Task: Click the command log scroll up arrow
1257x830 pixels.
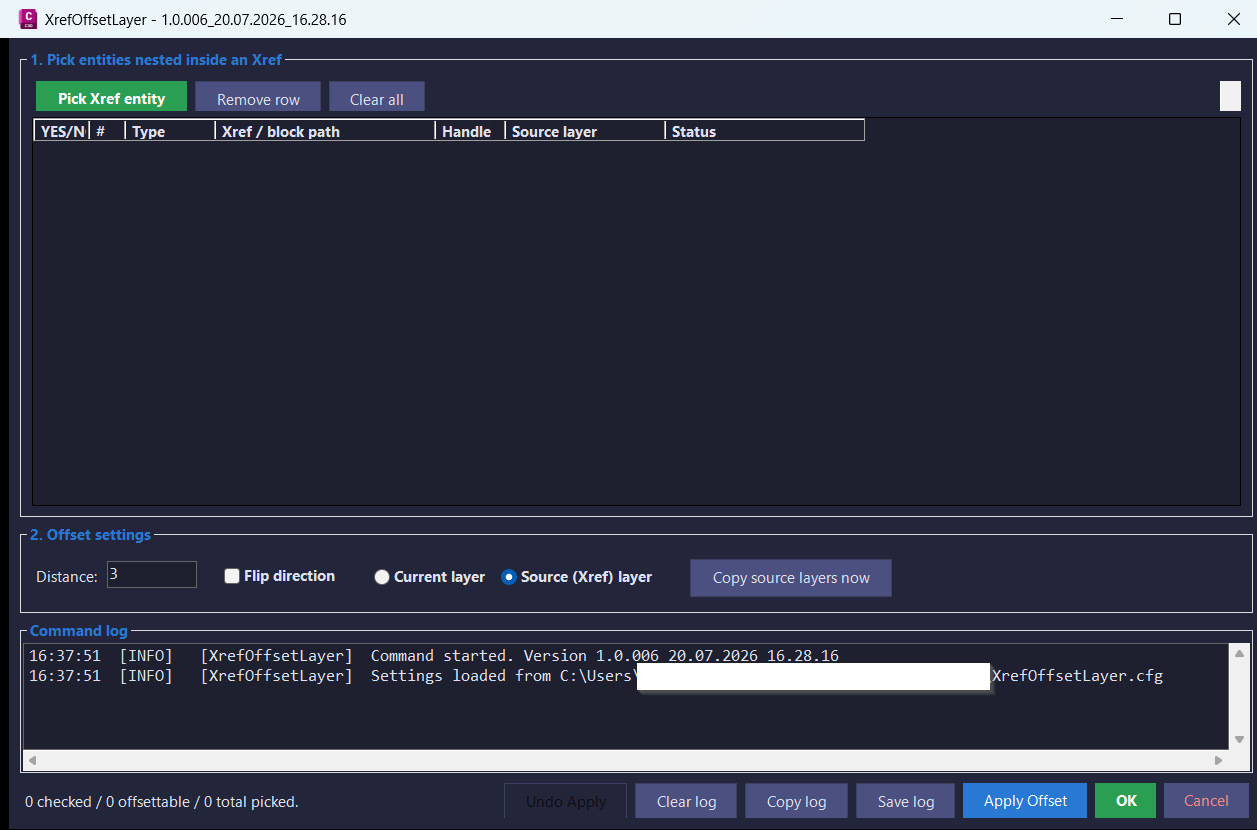Action: (x=1239, y=654)
